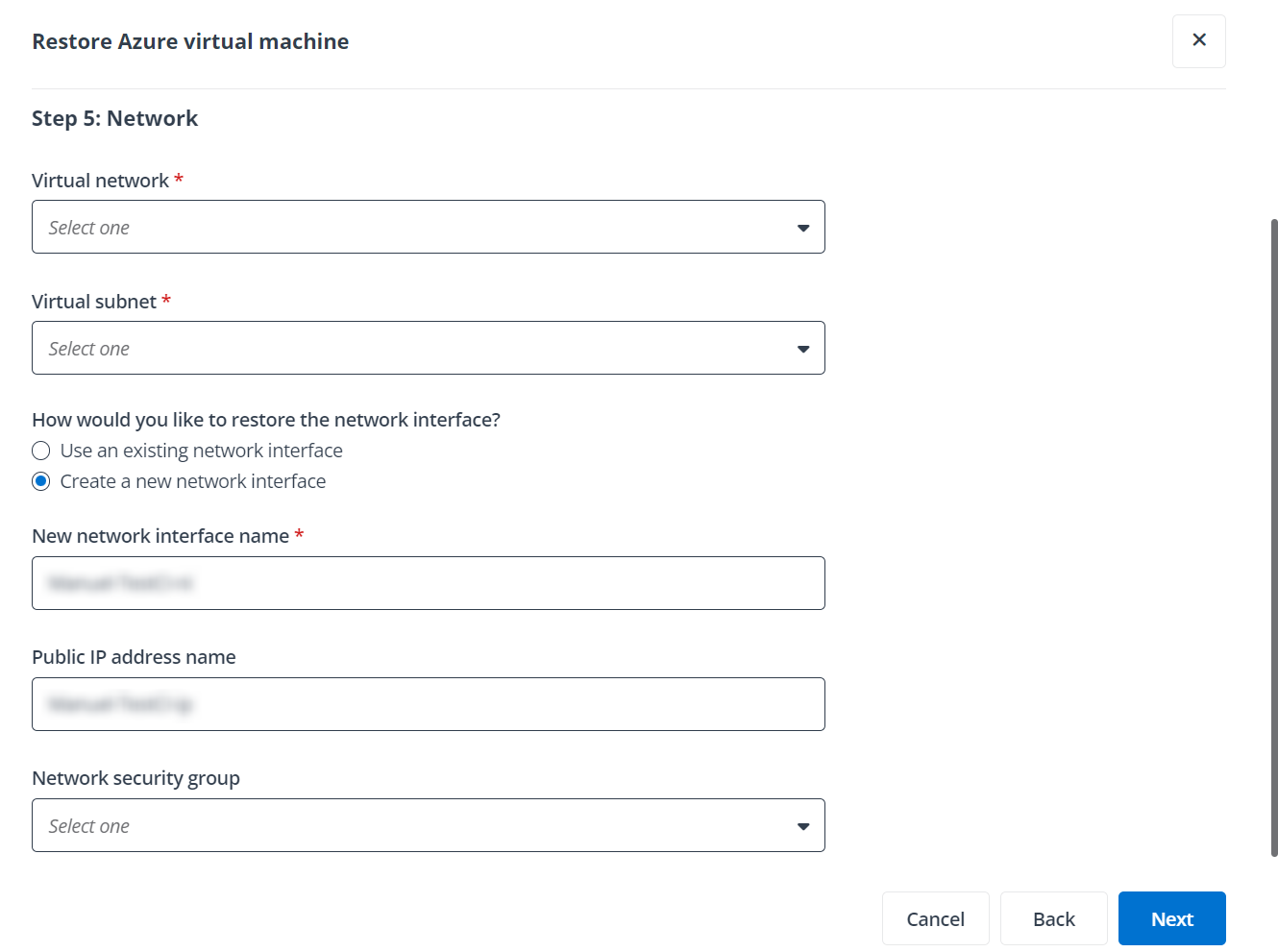
Task: Click the Step 5: Network heading
Action: 114,117
